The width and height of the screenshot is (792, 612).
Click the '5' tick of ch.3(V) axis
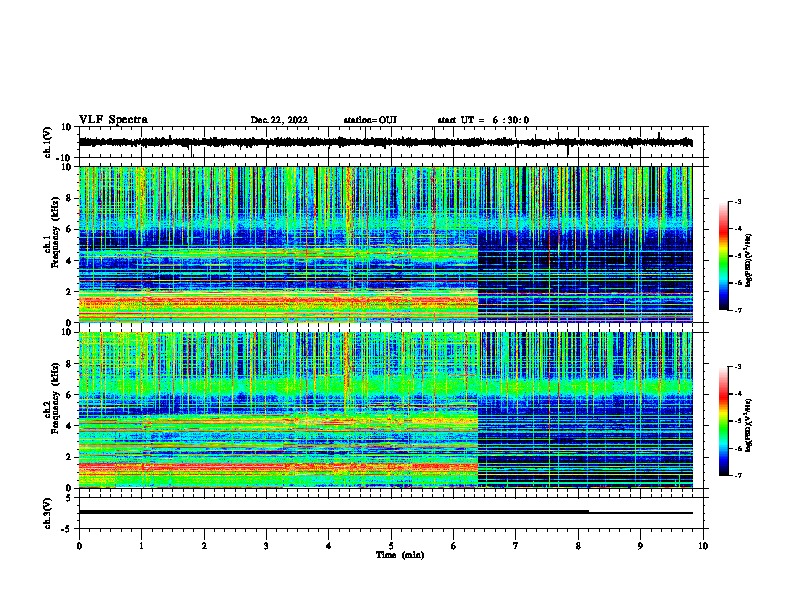[70, 498]
